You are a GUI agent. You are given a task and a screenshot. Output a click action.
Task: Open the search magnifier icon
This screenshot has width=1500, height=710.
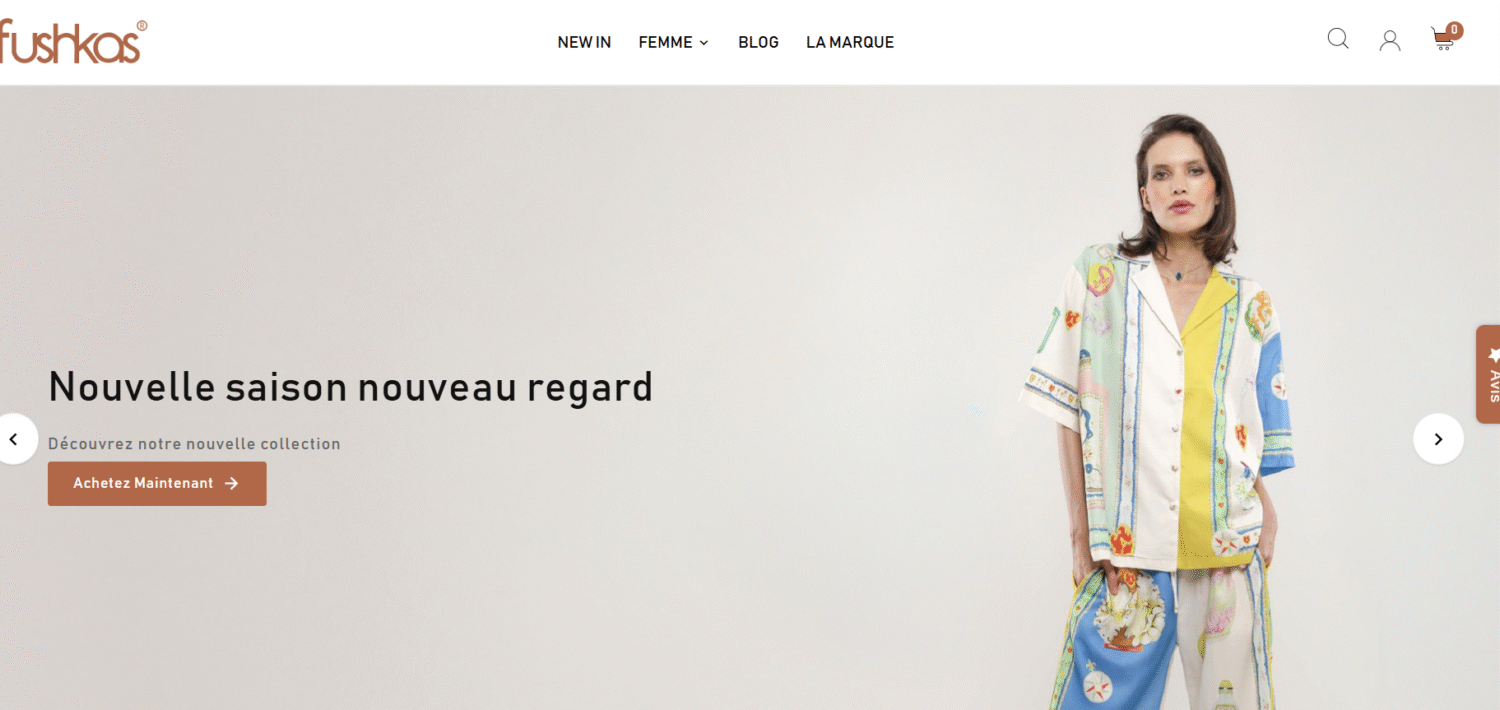pos(1338,39)
